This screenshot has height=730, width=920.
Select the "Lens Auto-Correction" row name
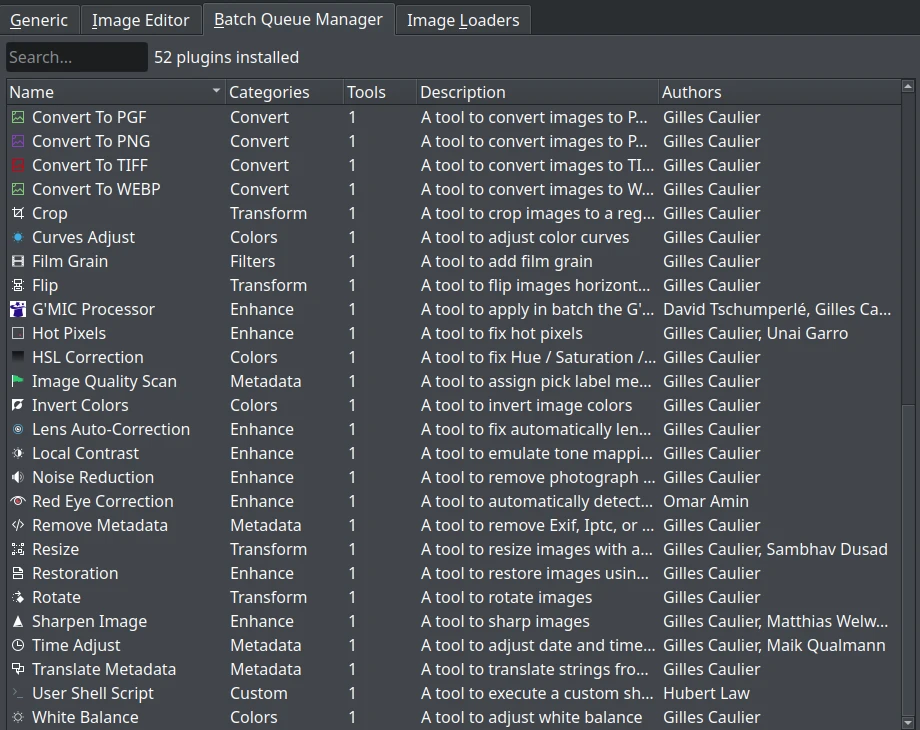(x=111, y=430)
